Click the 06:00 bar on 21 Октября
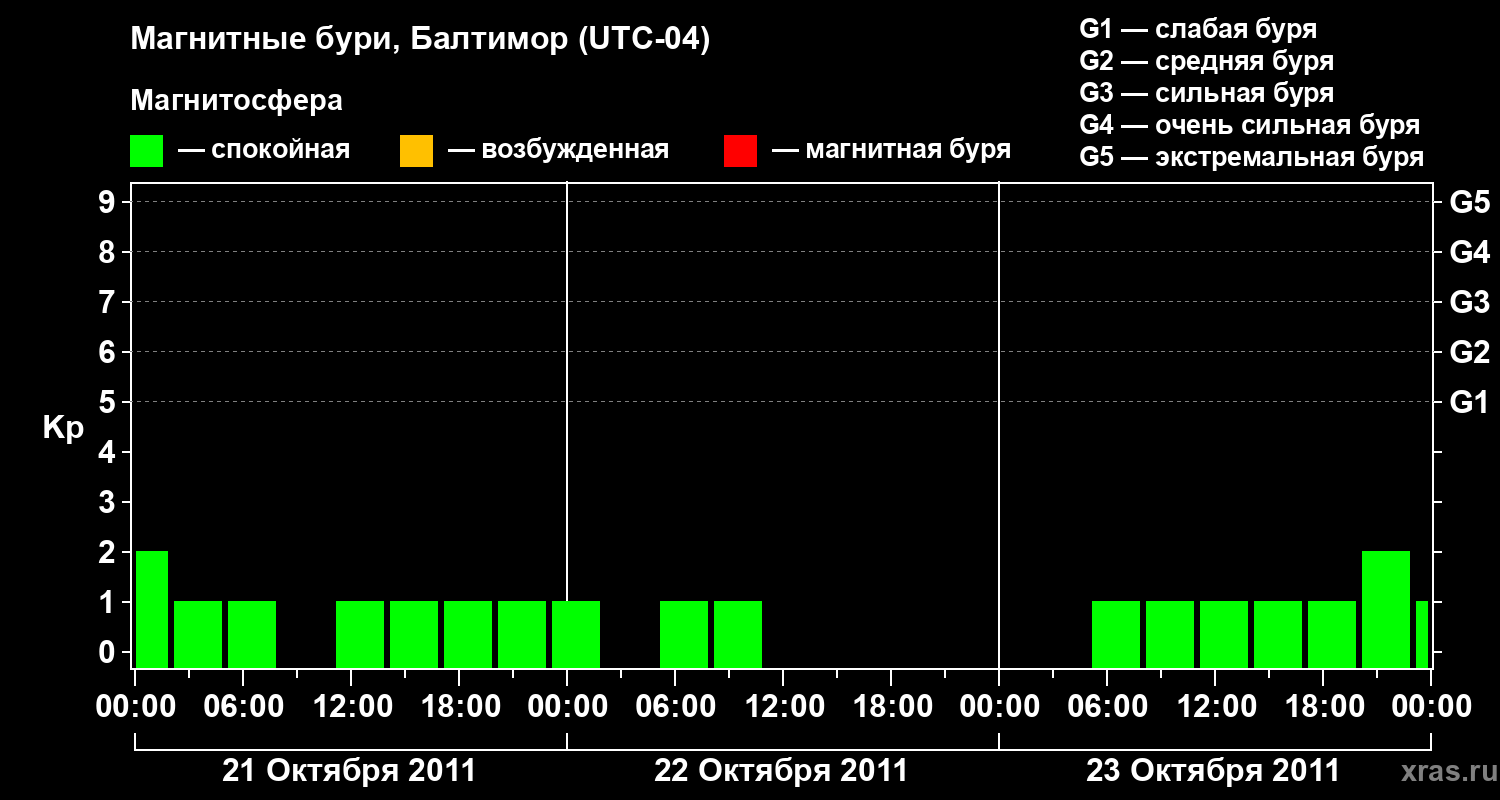 pyautogui.click(x=252, y=634)
